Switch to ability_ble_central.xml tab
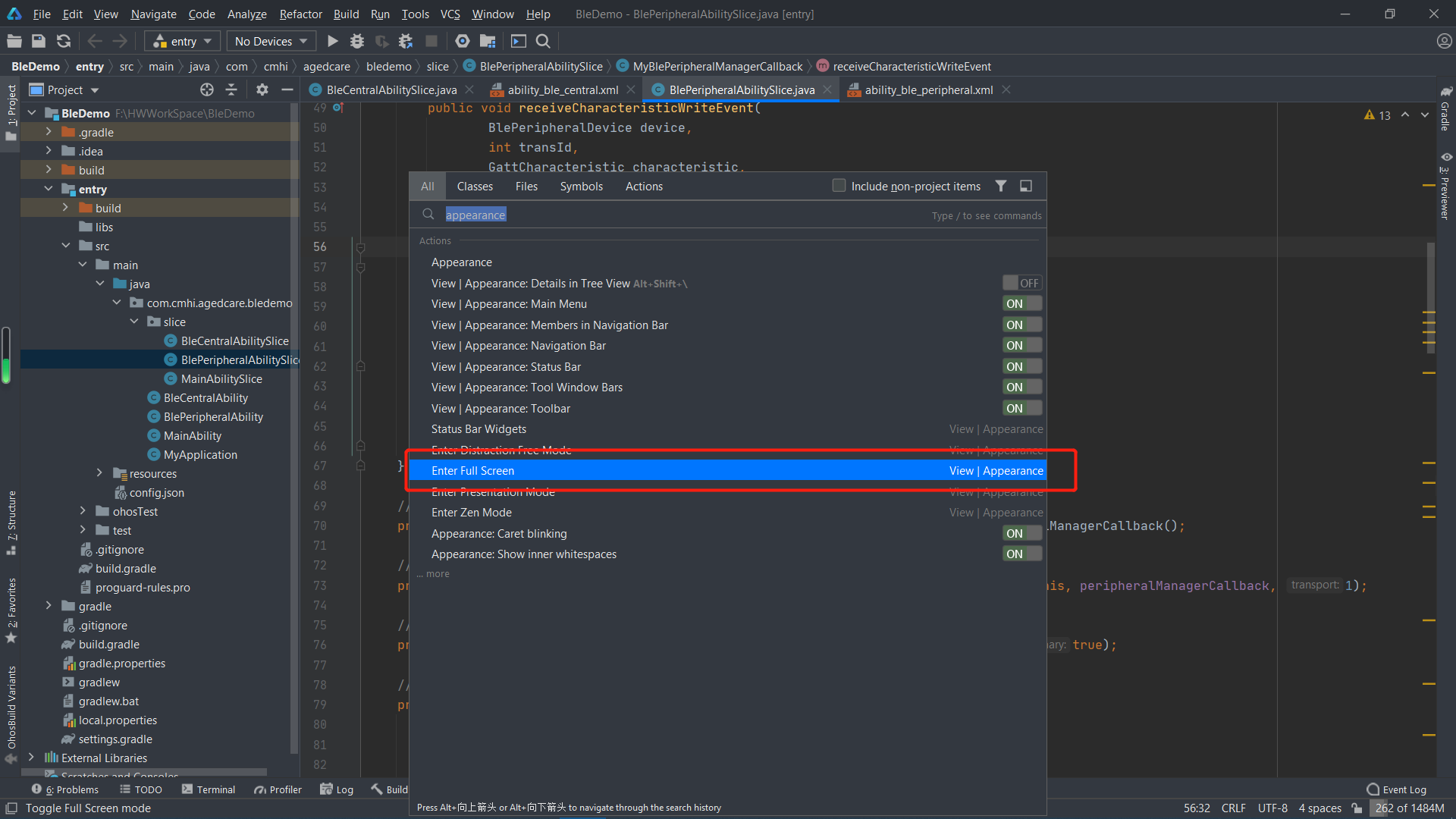The image size is (1456, 819). tap(563, 89)
